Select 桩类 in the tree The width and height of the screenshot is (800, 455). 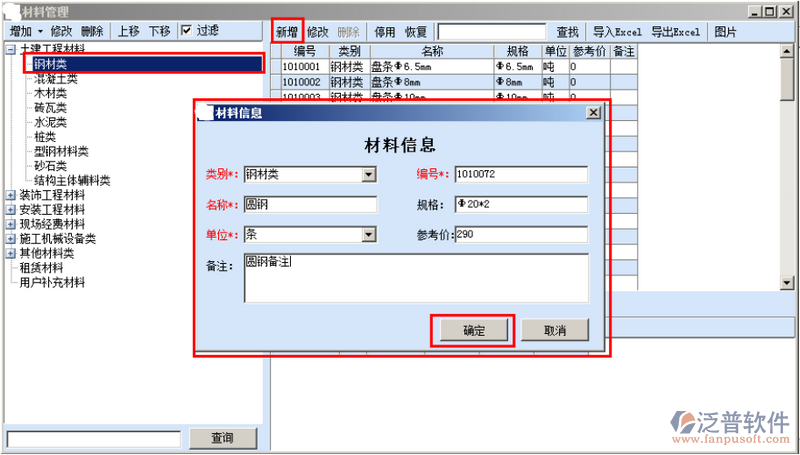(45, 137)
